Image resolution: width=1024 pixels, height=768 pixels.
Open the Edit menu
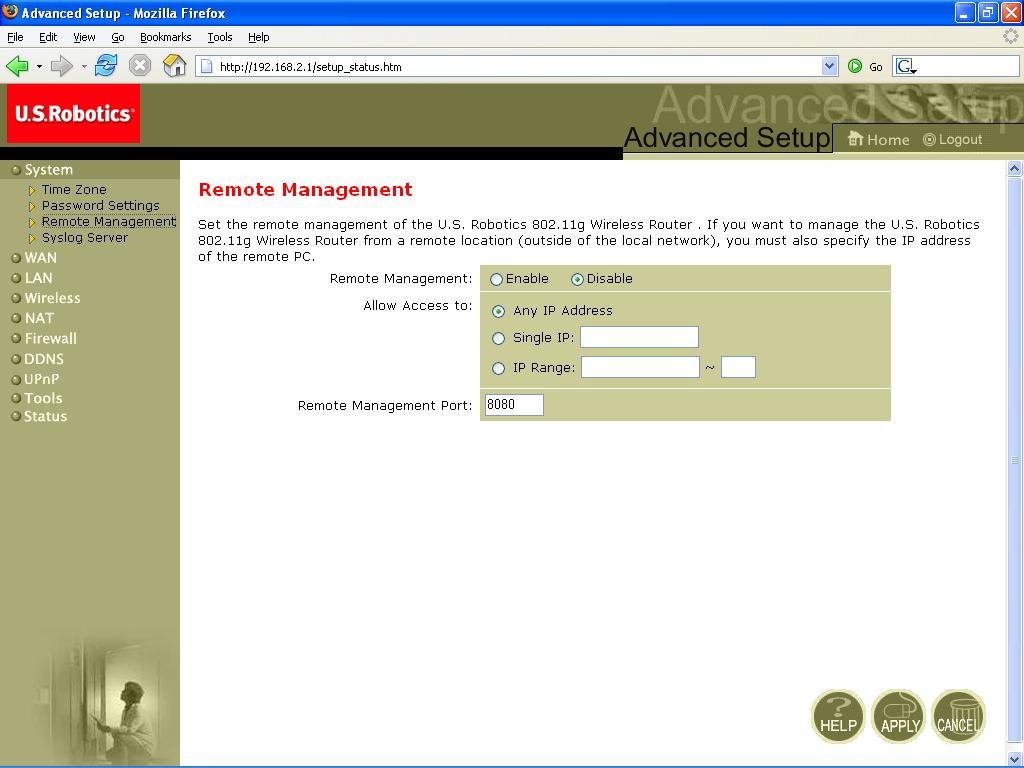coord(48,37)
